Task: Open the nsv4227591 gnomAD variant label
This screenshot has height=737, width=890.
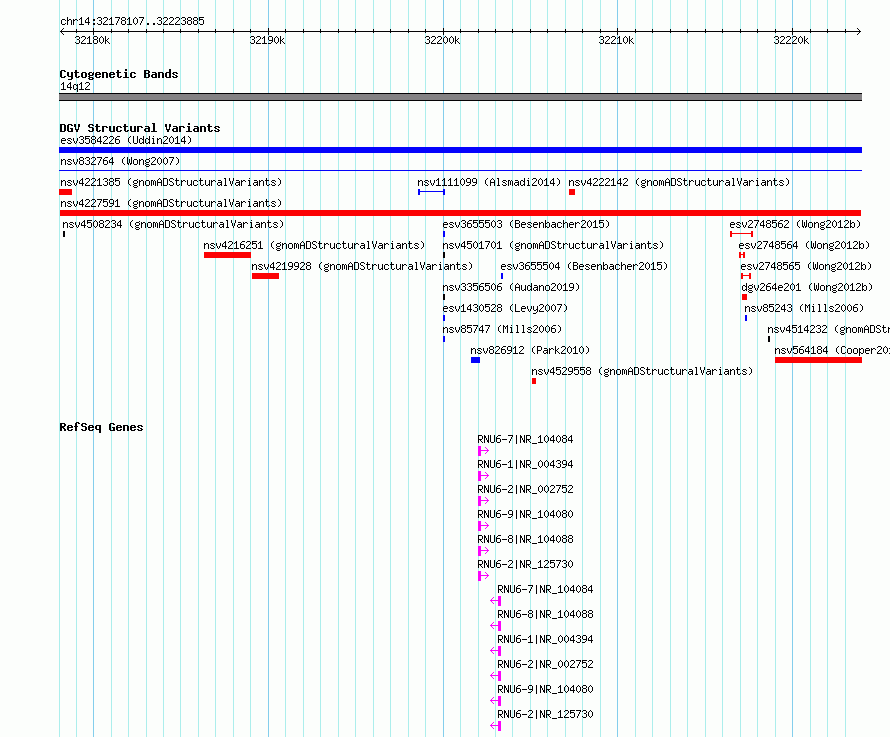Action: coord(171,203)
